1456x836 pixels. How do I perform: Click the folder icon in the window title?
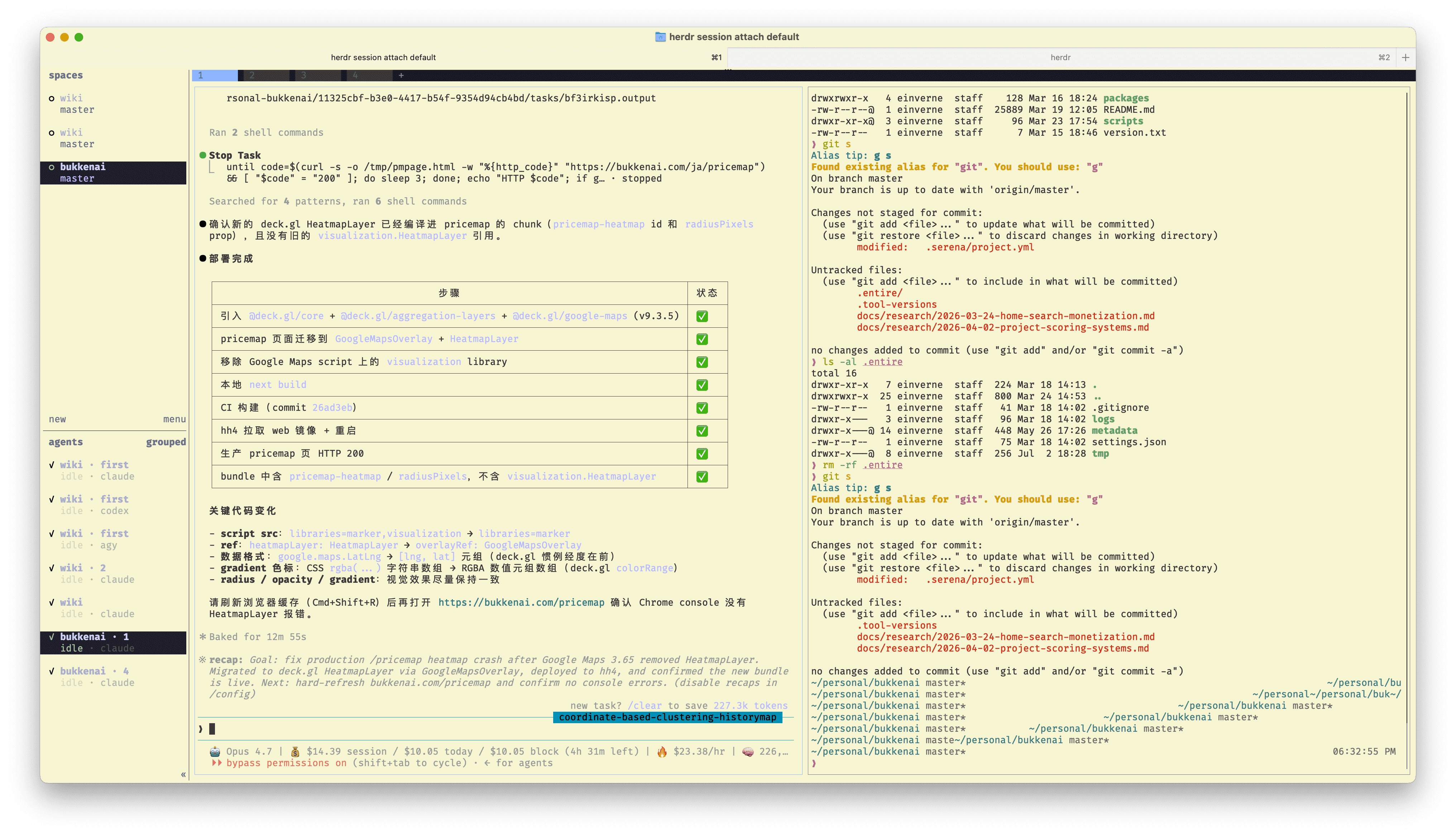(x=660, y=37)
